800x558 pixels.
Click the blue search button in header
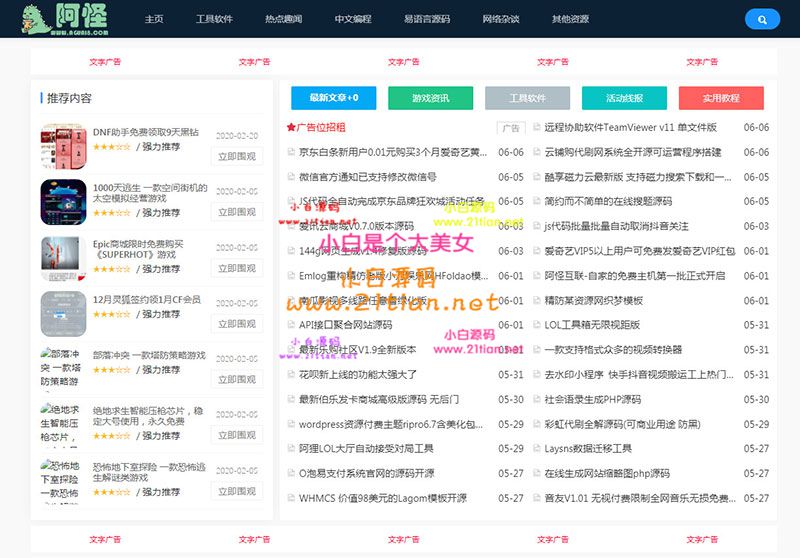[762, 19]
